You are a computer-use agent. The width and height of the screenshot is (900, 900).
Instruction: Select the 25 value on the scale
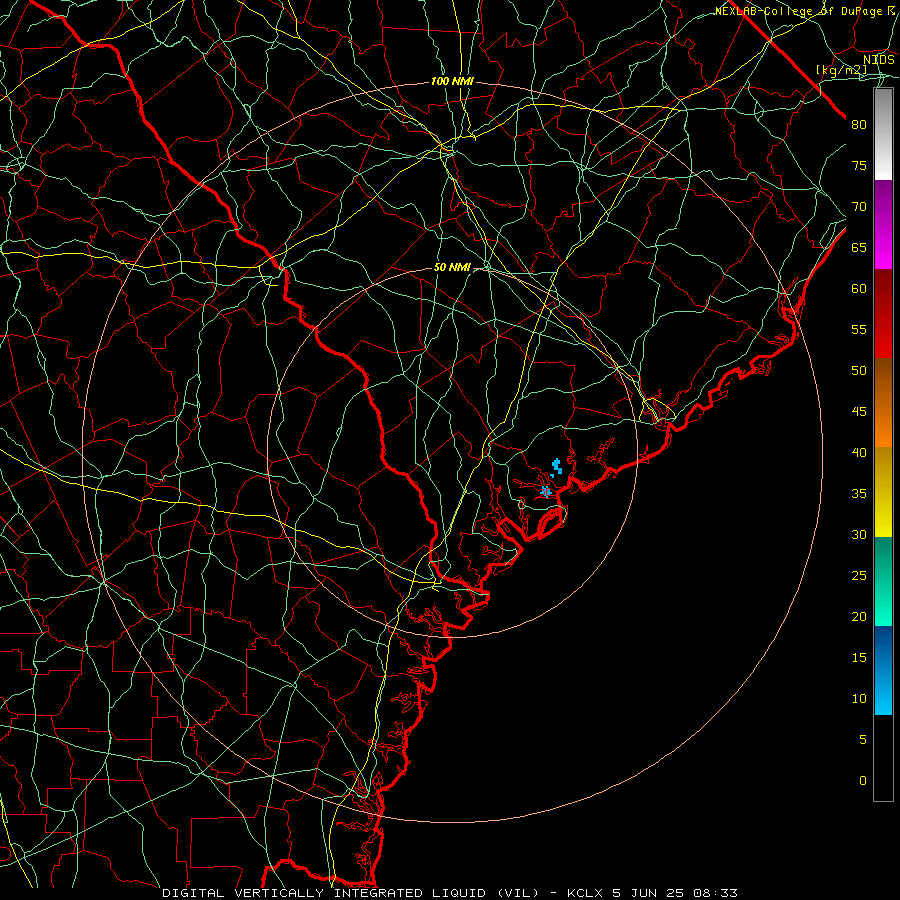pos(859,576)
